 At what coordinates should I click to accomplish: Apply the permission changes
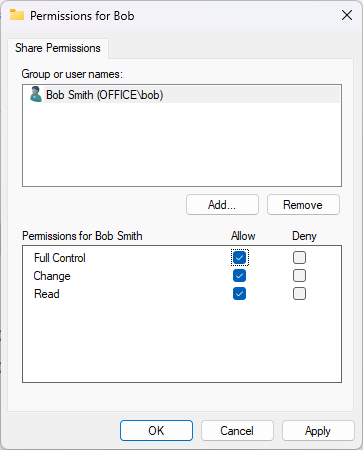[318, 431]
